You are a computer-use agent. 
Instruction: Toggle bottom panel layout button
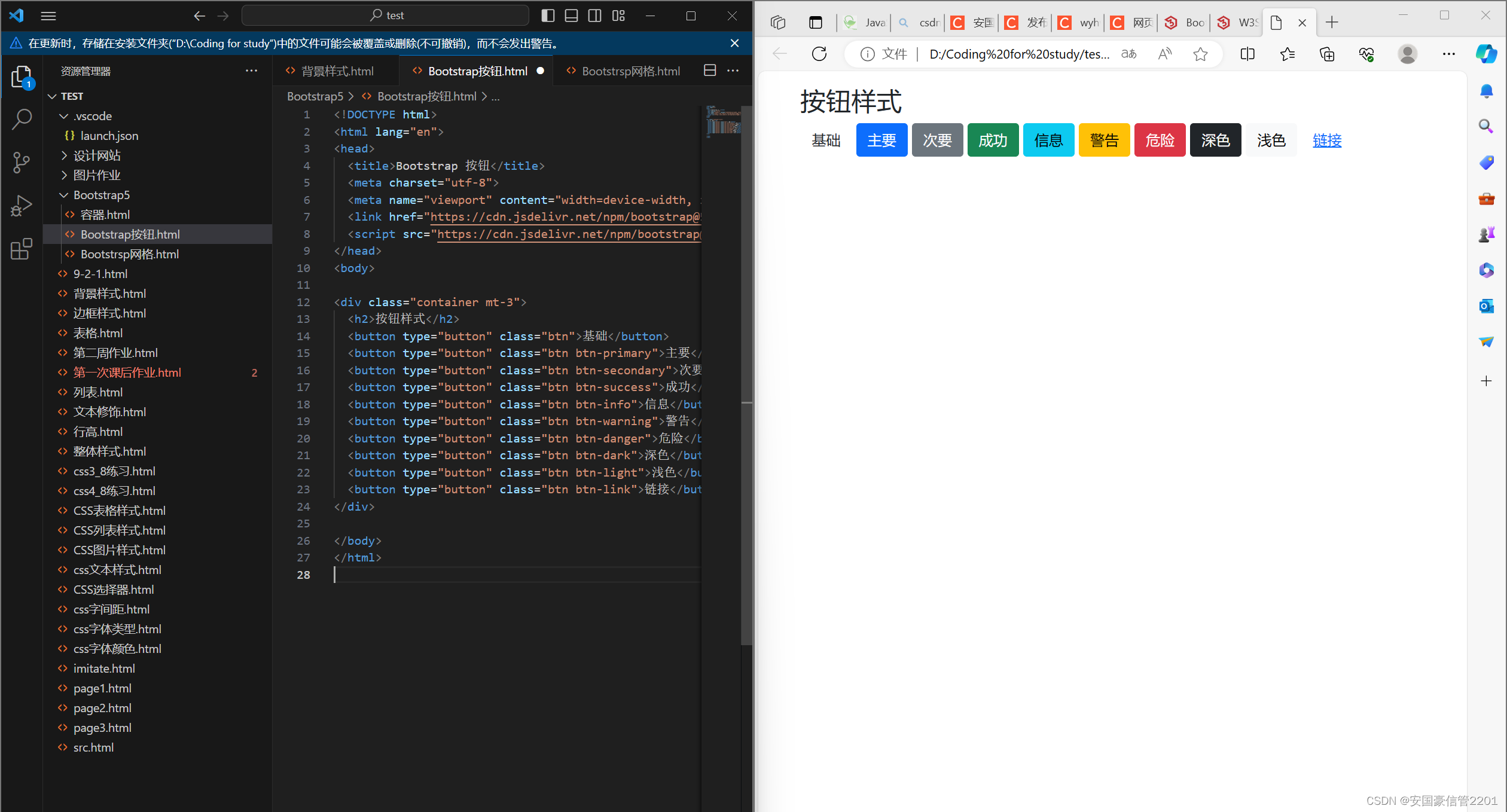[571, 16]
